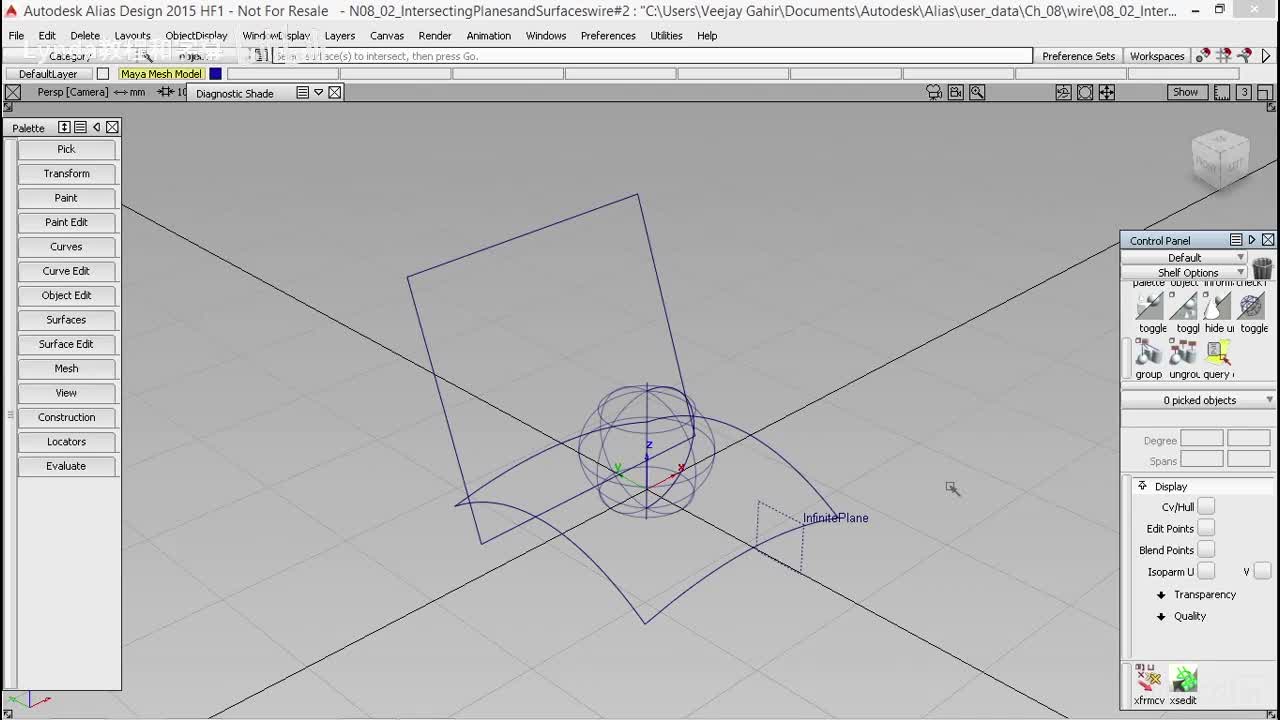This screenshot has height=720, width=1280.
Task: Click the group shelf icon
Action: 1149,352
